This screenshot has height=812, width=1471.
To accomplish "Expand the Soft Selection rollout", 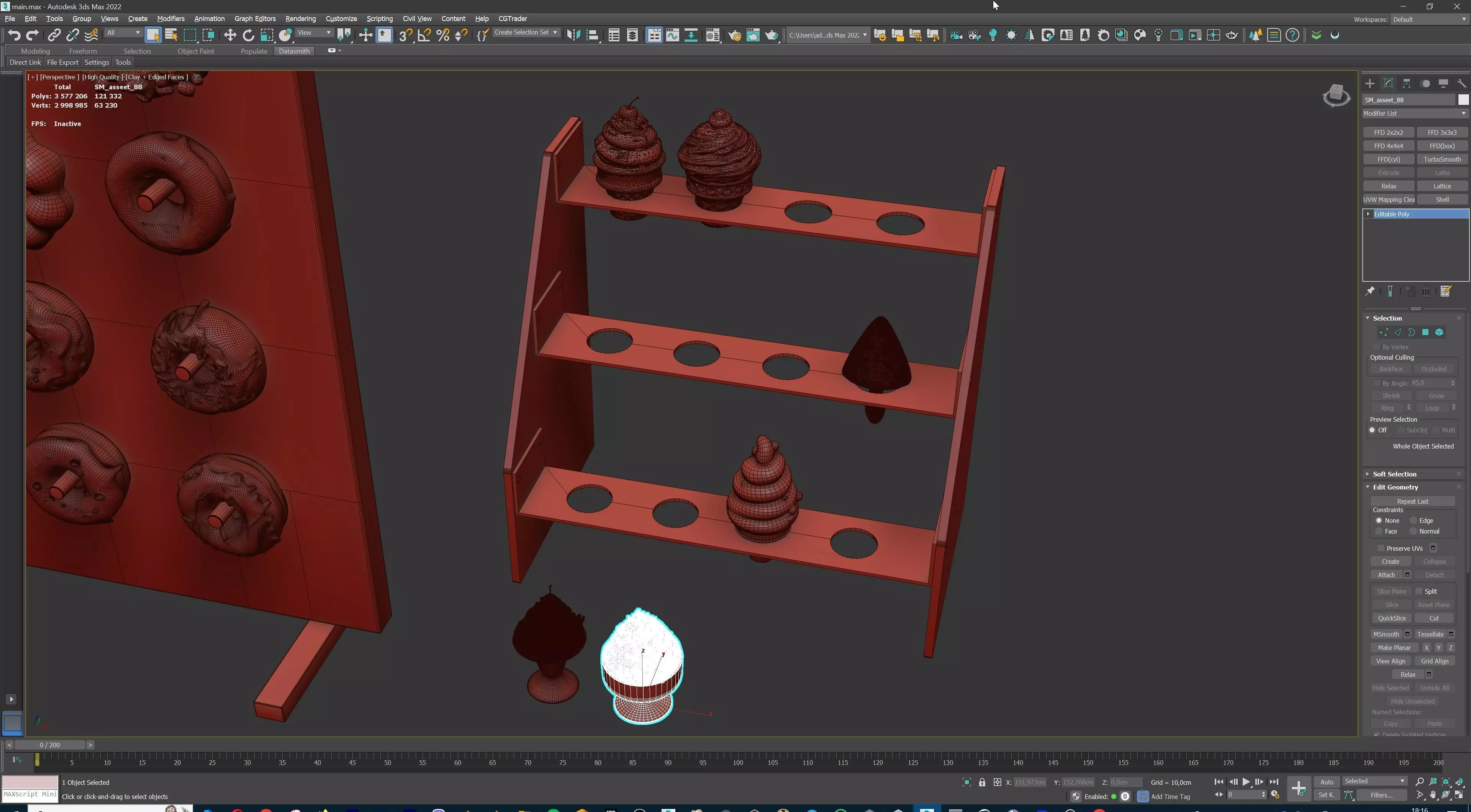I will pos(1394,474).
